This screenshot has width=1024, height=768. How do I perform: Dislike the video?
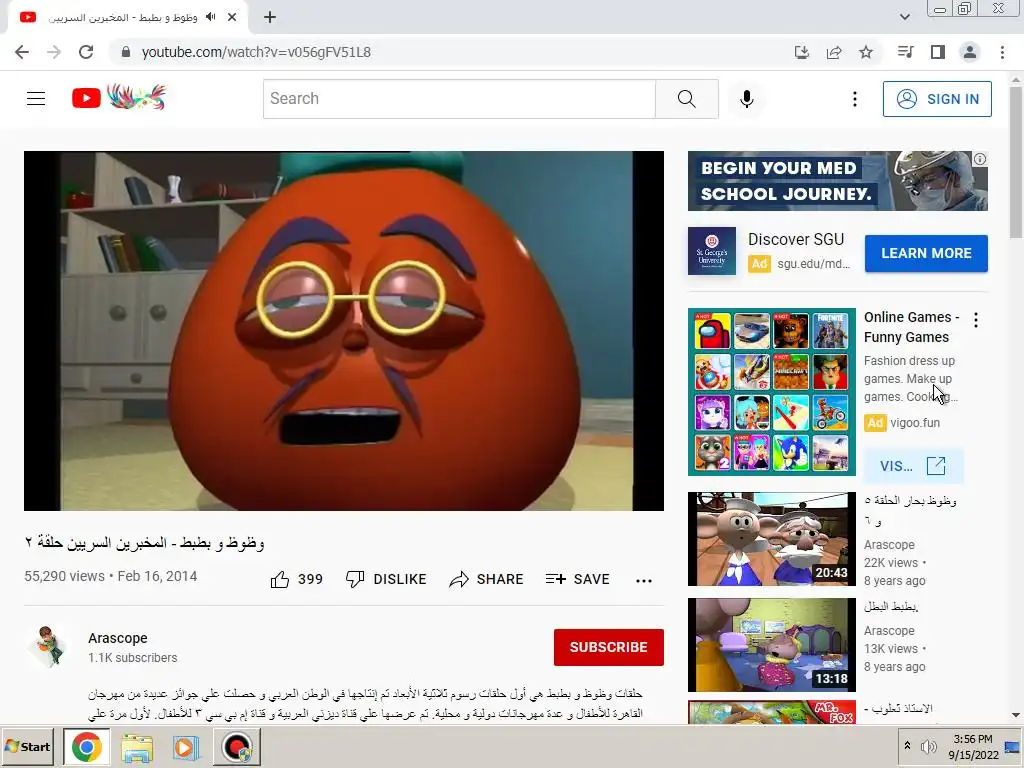(386, 579)
